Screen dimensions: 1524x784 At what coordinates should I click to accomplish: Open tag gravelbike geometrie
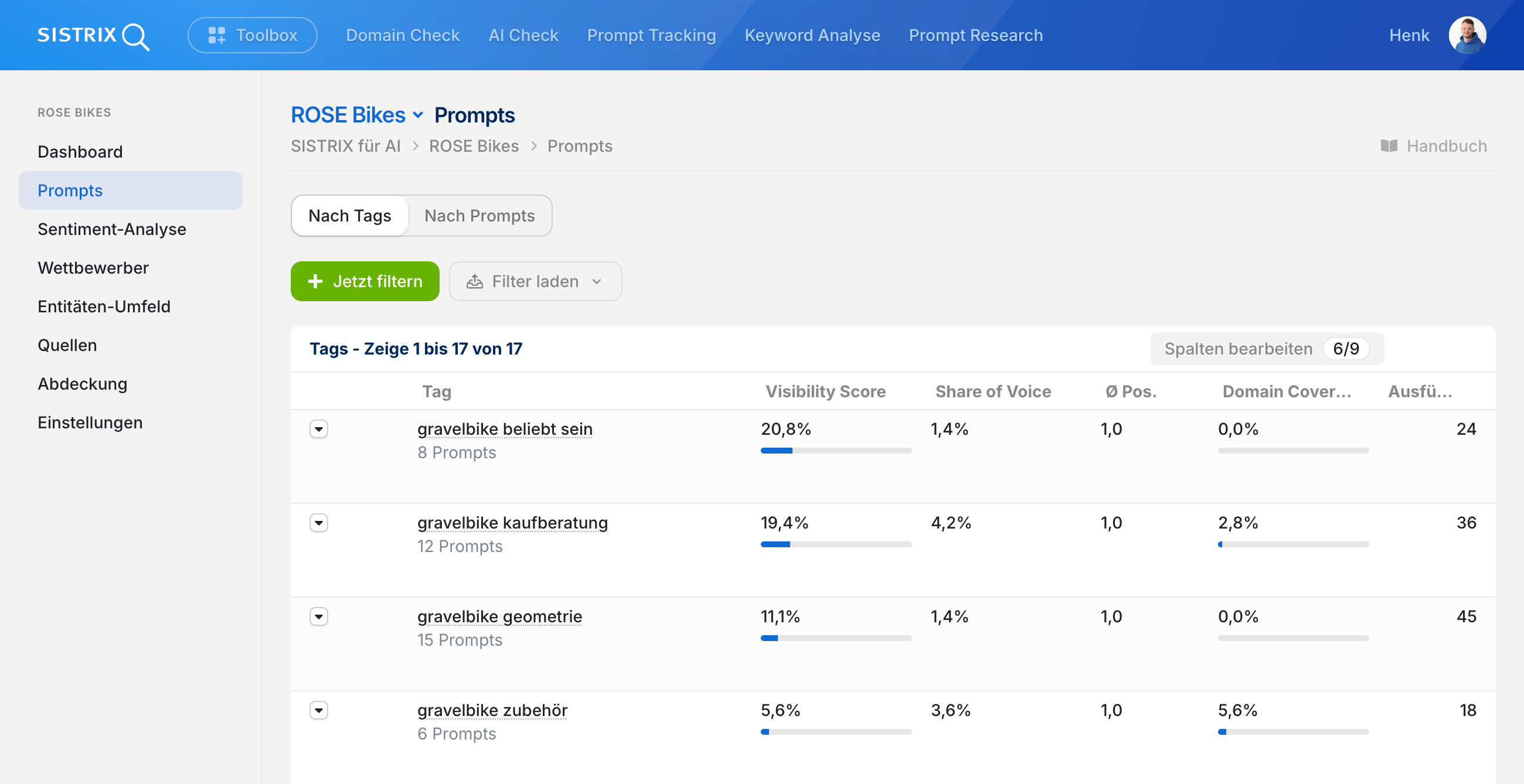[499, 616]
